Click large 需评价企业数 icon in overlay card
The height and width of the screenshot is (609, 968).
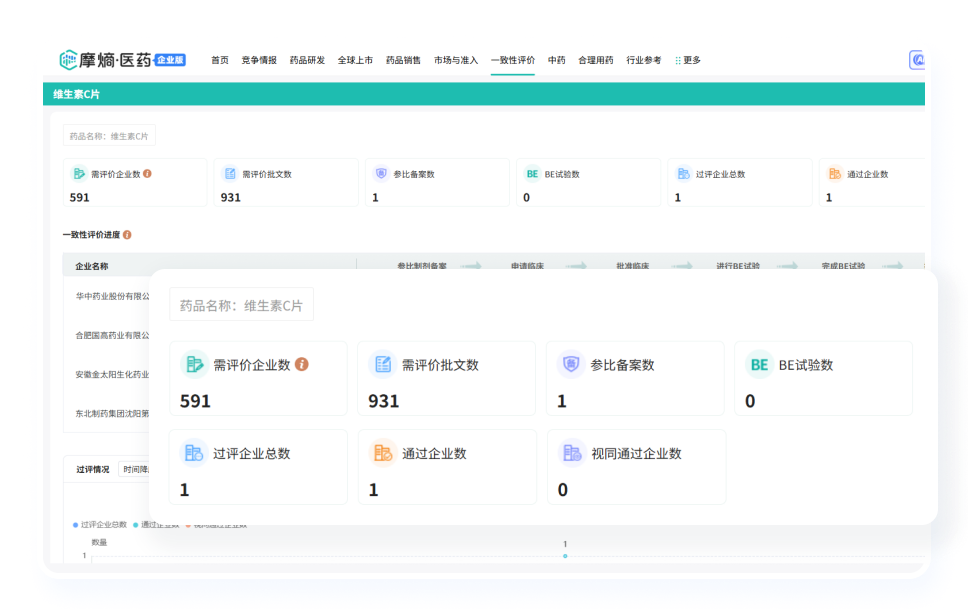pos(194,364)
